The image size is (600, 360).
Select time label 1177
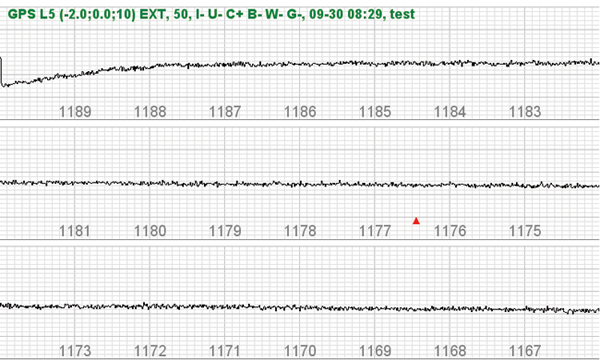[x=375, y=231]
